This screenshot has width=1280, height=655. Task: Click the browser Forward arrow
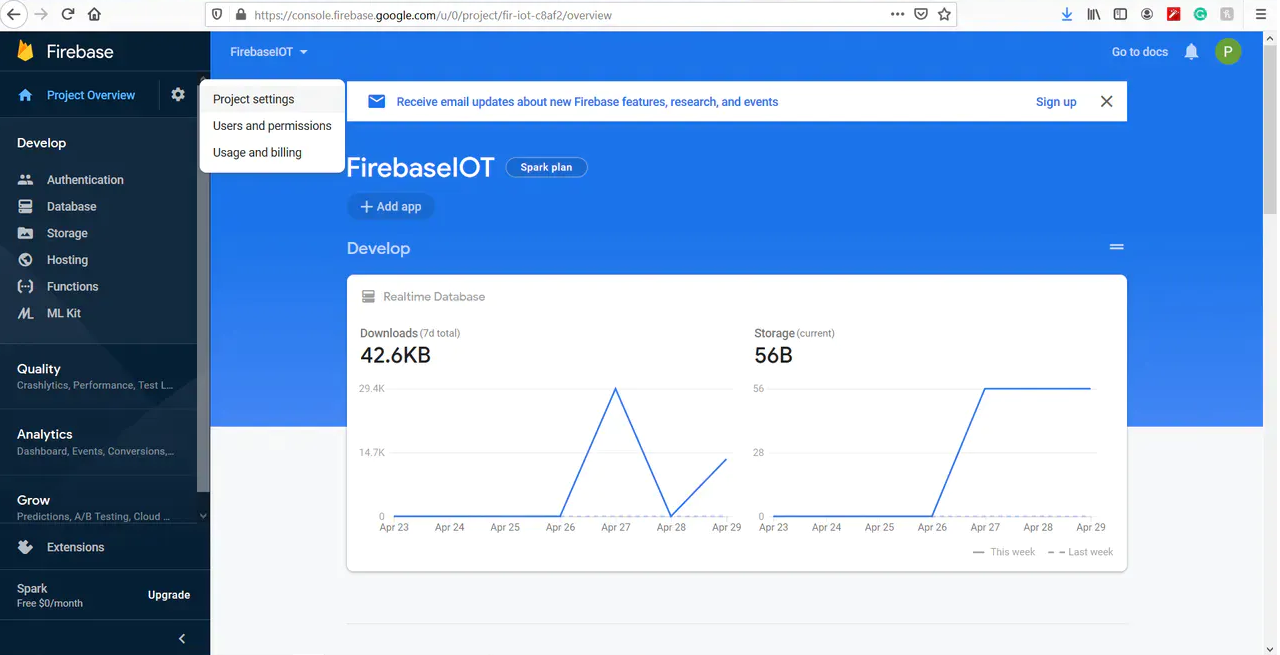(41, 15)
